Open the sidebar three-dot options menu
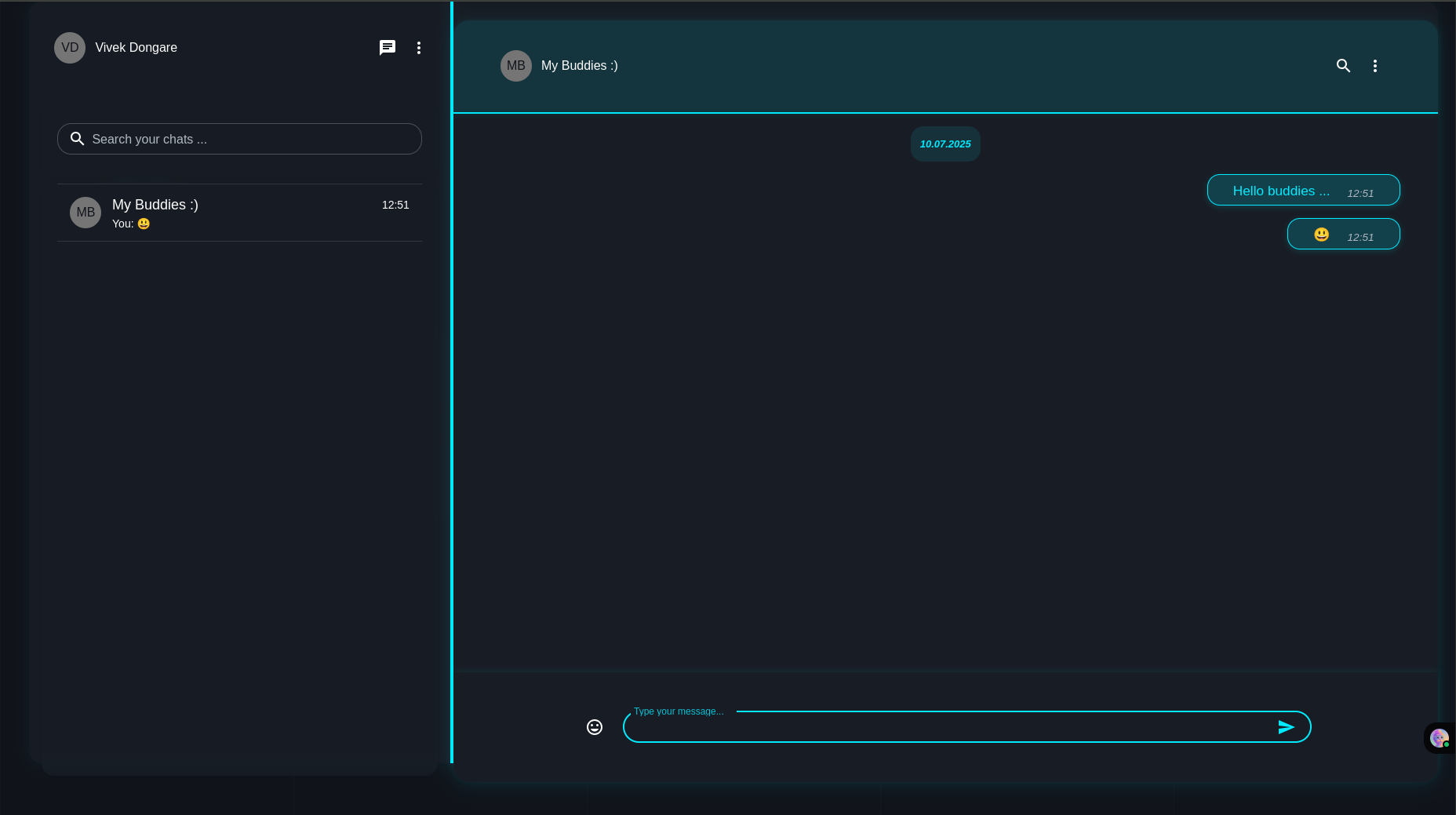Viewport: 1456px width, 815px height. pyautogui.click(x=419, y=48)
